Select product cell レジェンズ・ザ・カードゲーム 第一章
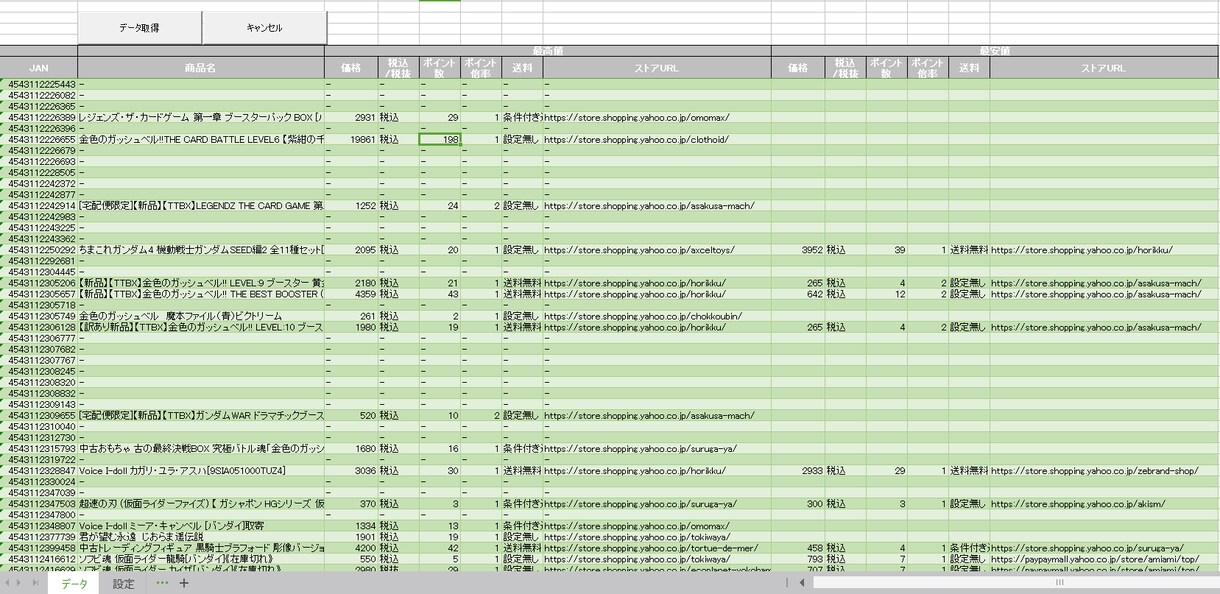This screenshot has width=1220, height=594. [x=201, y=117]
